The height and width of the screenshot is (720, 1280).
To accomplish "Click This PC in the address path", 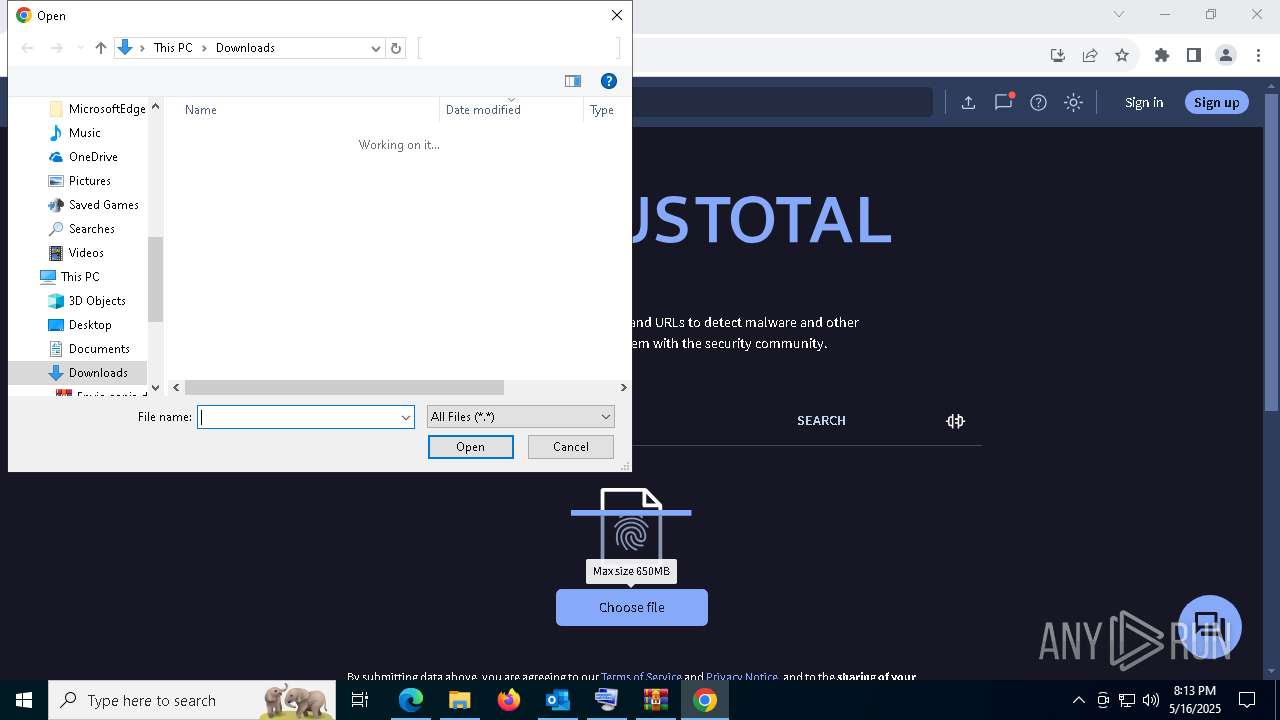I will (x=173, y=48).
